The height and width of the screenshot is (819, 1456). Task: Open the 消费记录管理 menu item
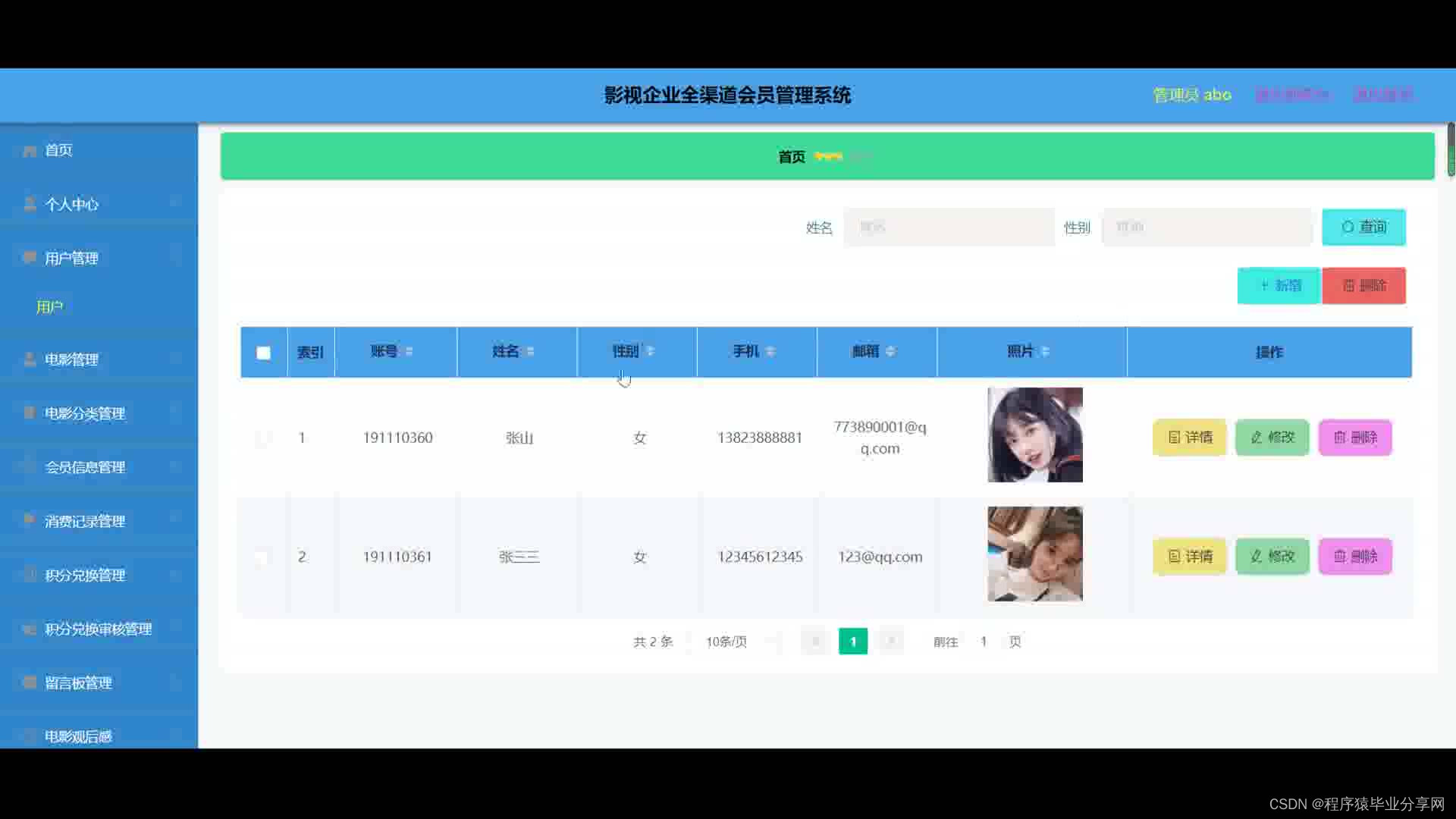(85, 521)
